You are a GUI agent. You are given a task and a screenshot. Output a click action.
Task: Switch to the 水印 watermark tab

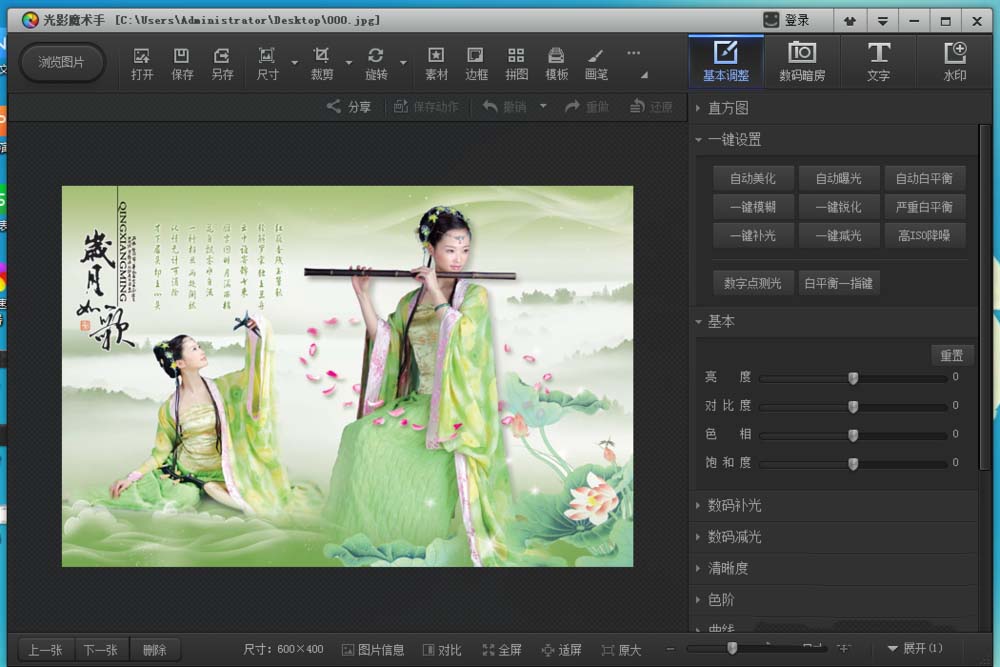955,61
